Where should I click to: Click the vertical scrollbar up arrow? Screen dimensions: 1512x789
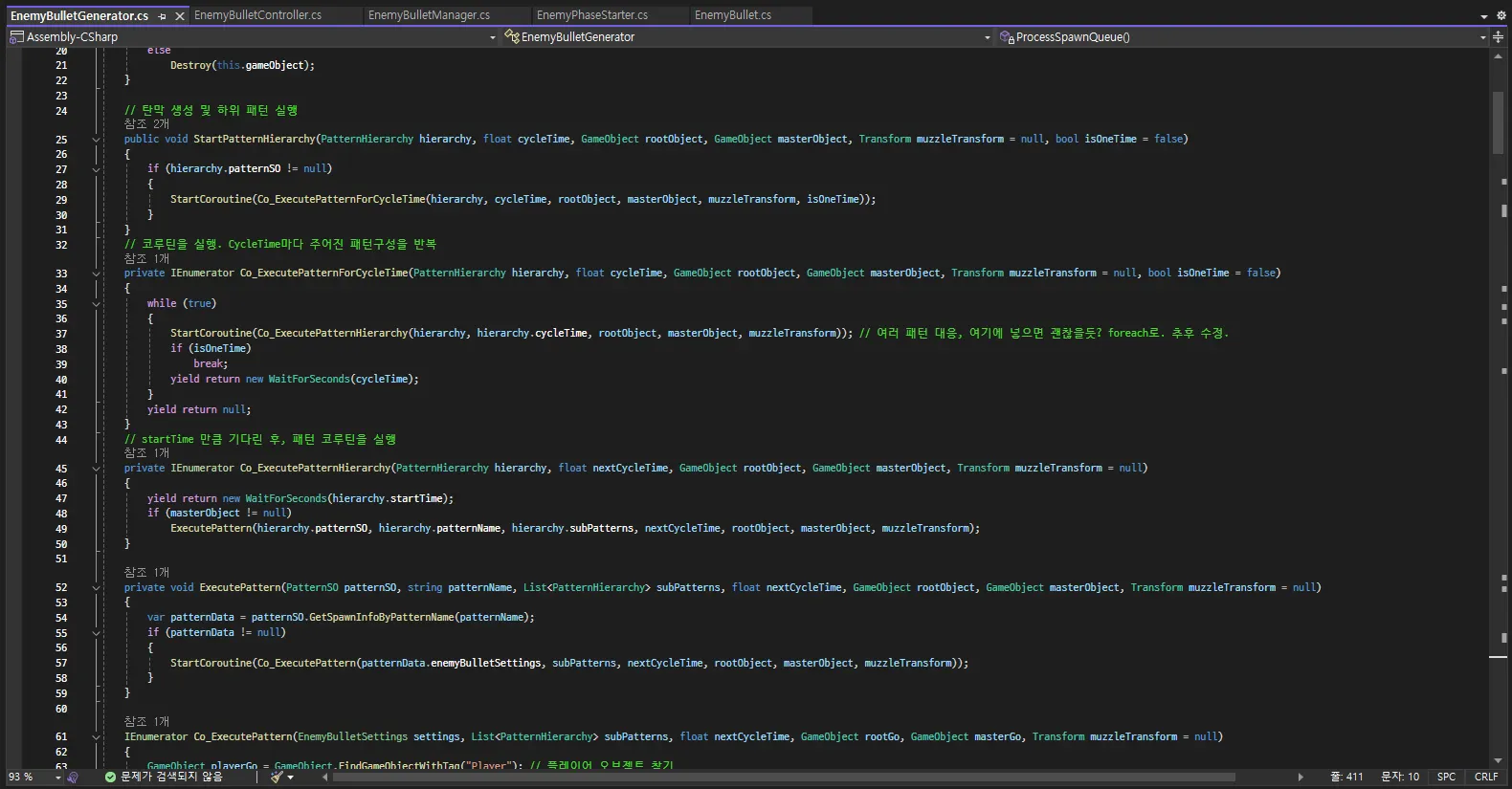[1498, 56]
